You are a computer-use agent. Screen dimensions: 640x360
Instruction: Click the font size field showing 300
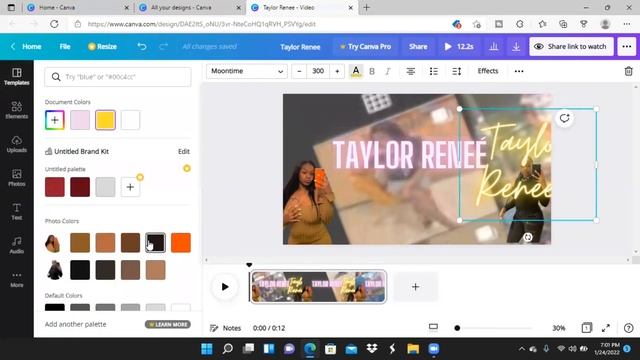click(x=318, y=71)
